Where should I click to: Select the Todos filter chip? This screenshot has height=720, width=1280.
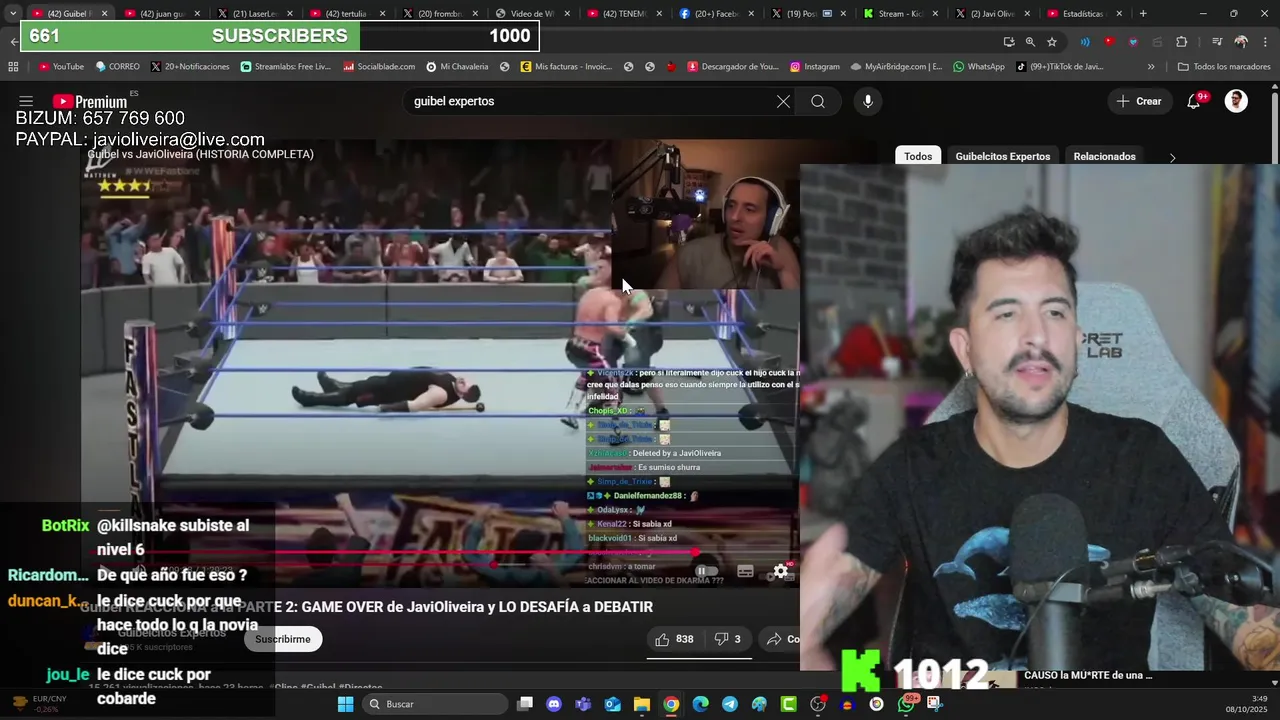tap(918, 156)
